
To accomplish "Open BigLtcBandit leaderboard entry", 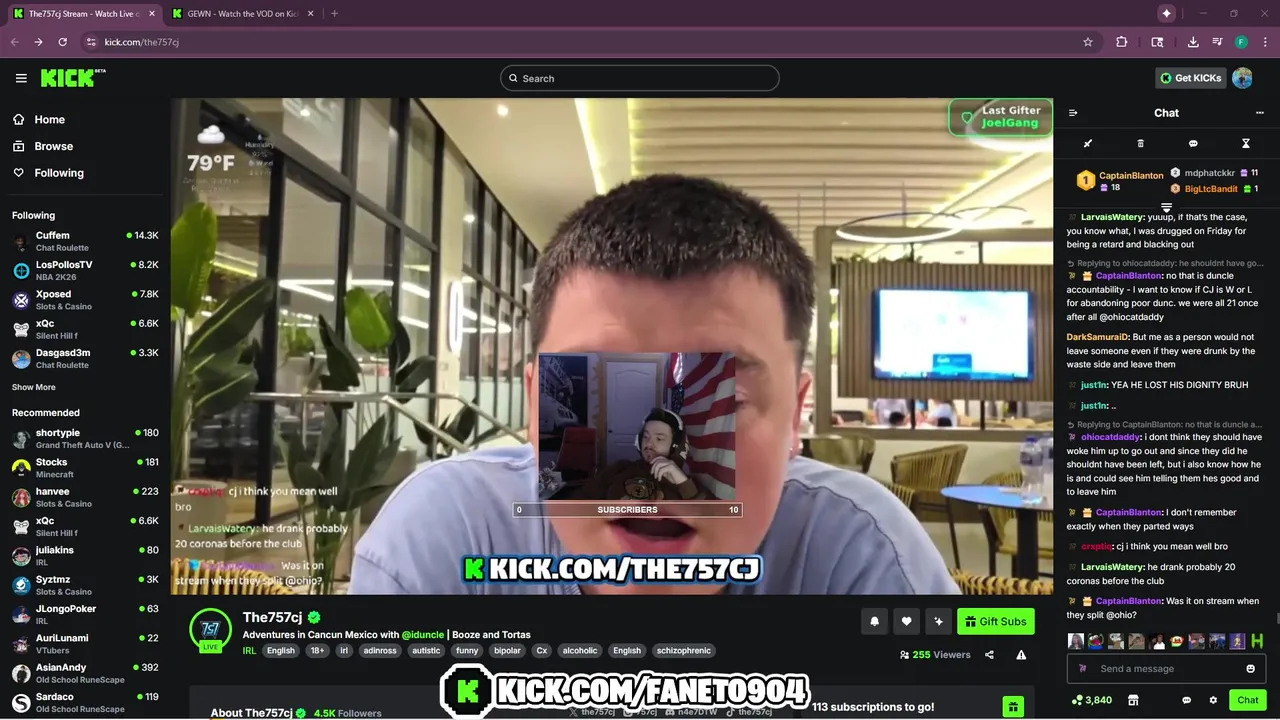I will 1213,188.
